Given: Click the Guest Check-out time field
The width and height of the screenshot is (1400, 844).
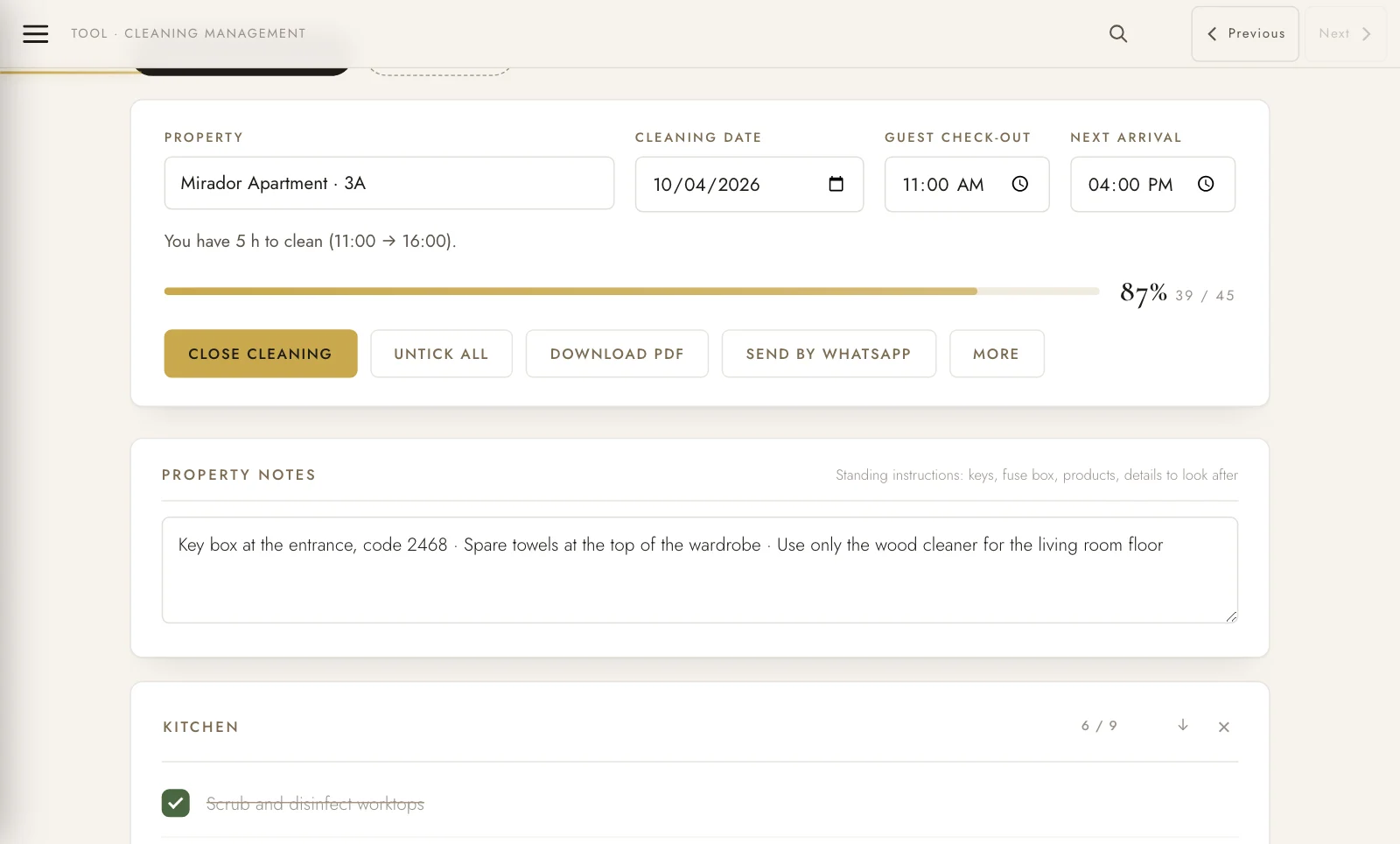Looking at the screenshot, I should [967, 184].
